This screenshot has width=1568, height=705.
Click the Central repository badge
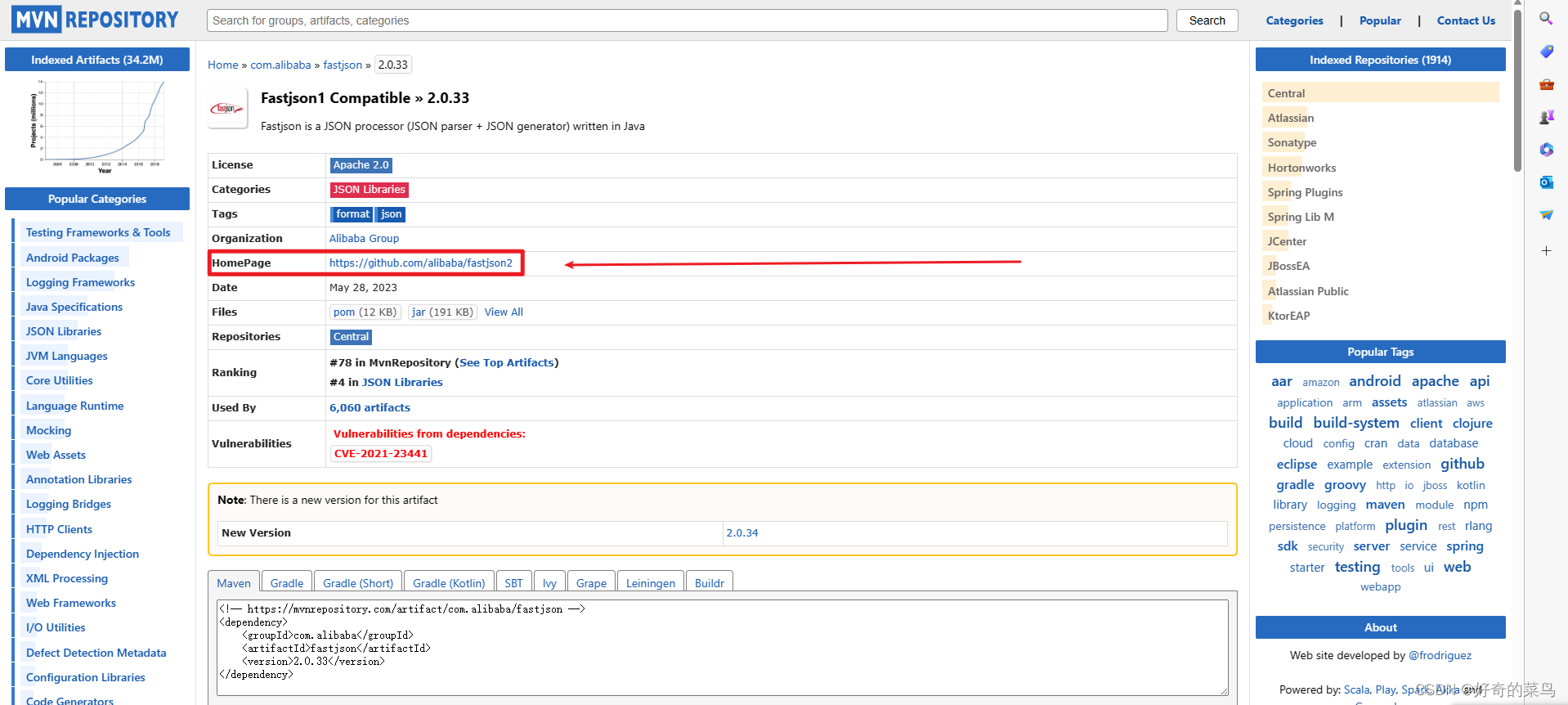[x=351, y=337]
